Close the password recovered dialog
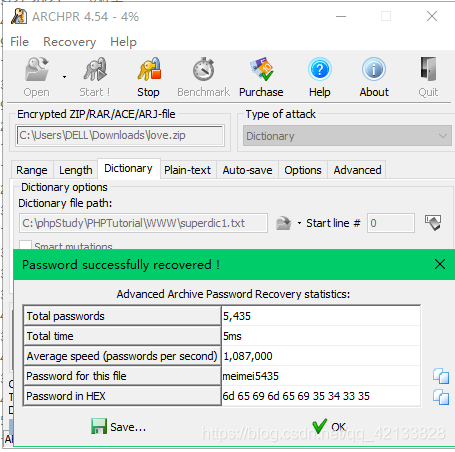 (x=440, y=264)
